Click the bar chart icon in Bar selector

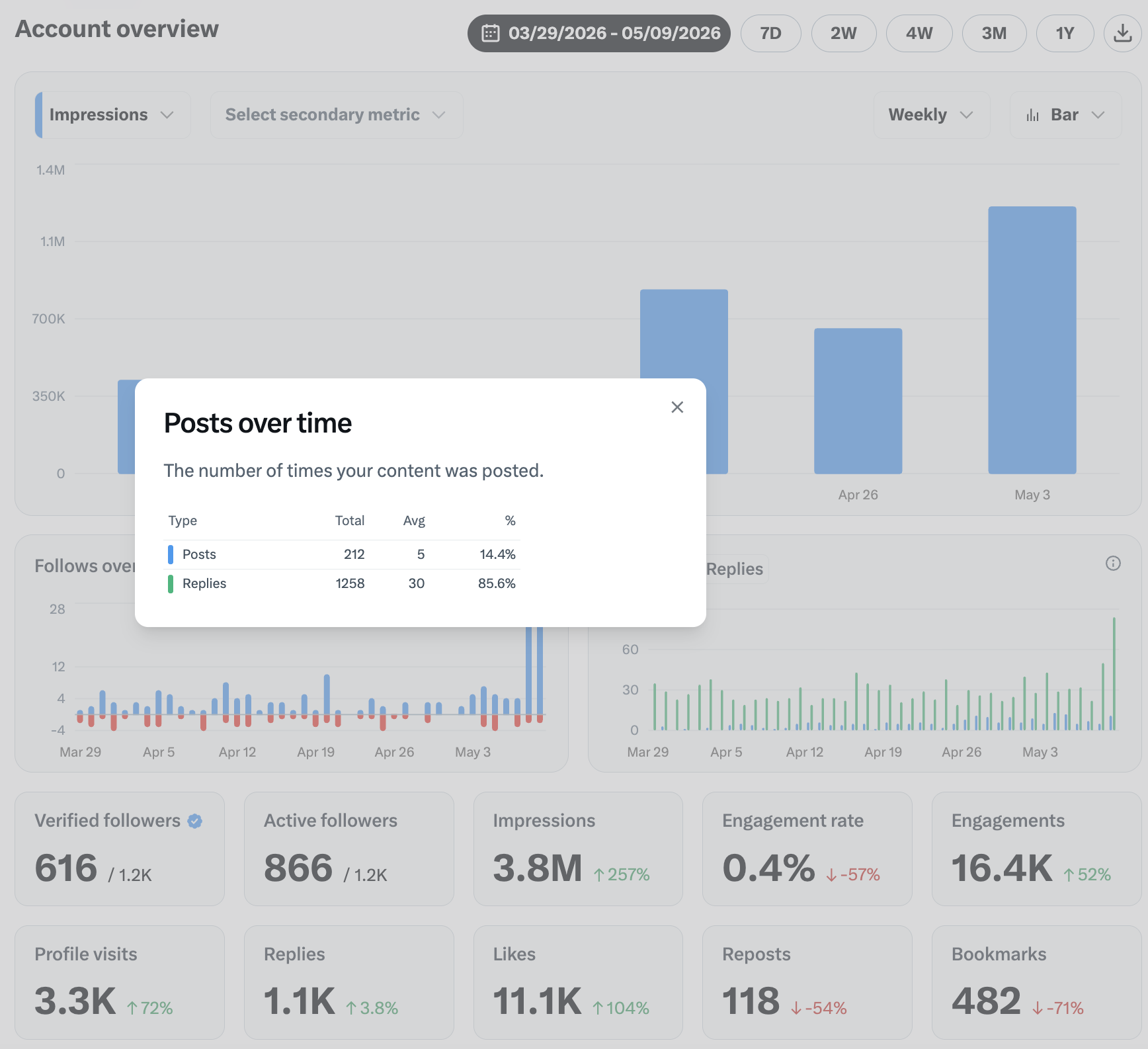click(x=1032, y=115)
